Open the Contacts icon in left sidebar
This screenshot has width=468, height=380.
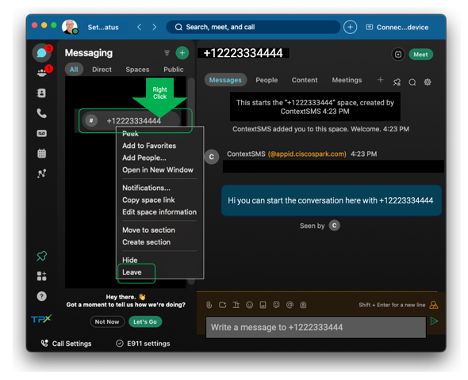click(42, 93)
